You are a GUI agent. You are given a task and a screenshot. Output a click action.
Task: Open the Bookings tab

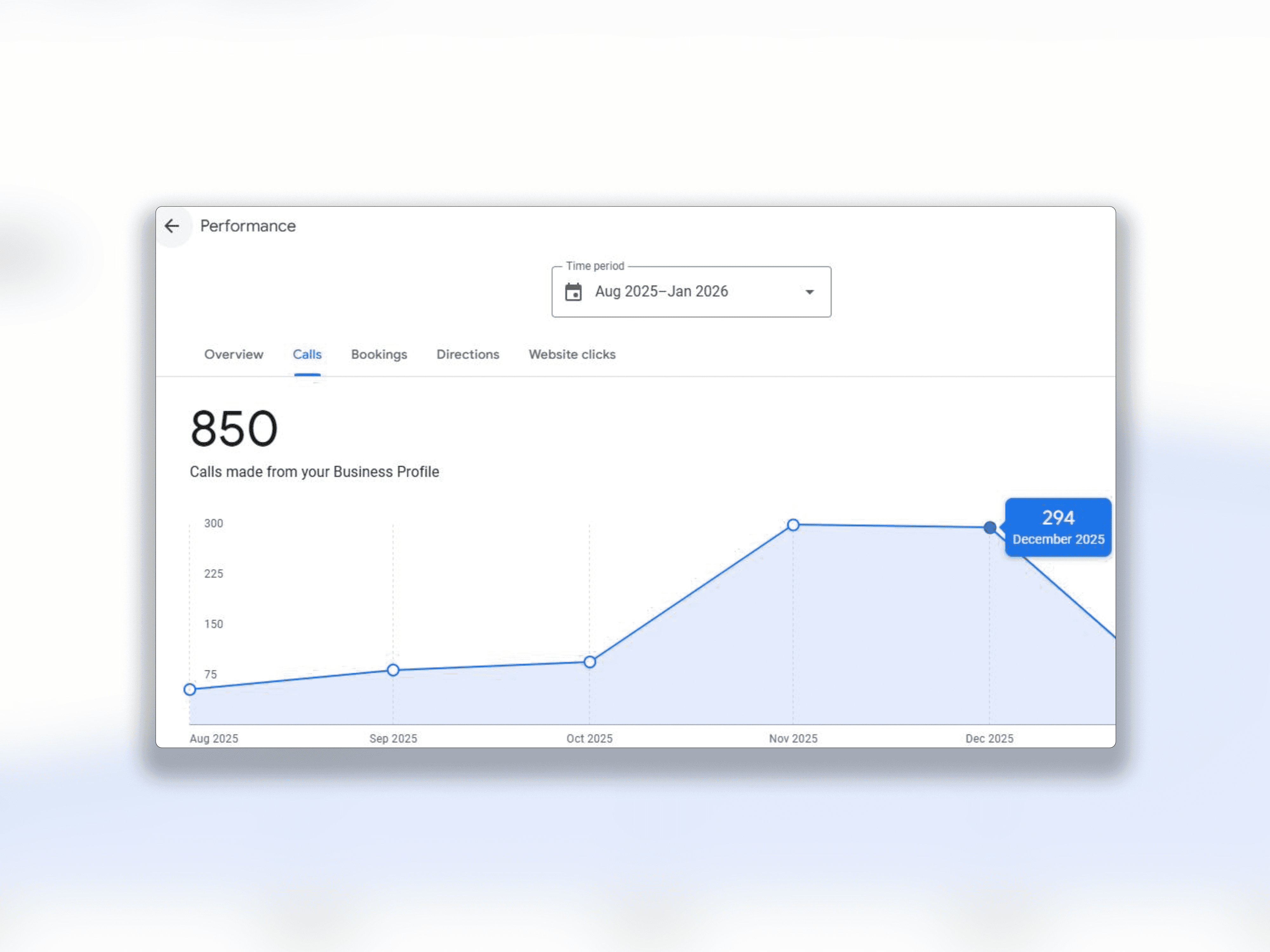point(379,355)
